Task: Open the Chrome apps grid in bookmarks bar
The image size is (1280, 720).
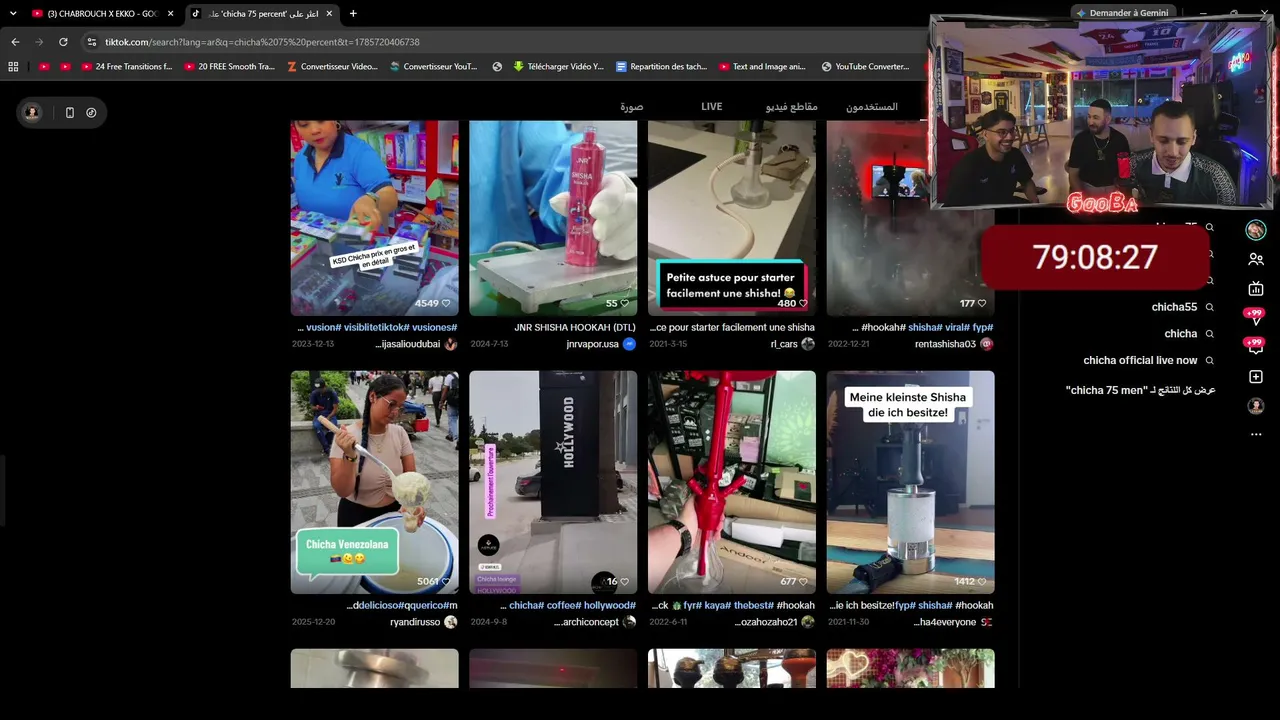Action: (x=13, y=67)
